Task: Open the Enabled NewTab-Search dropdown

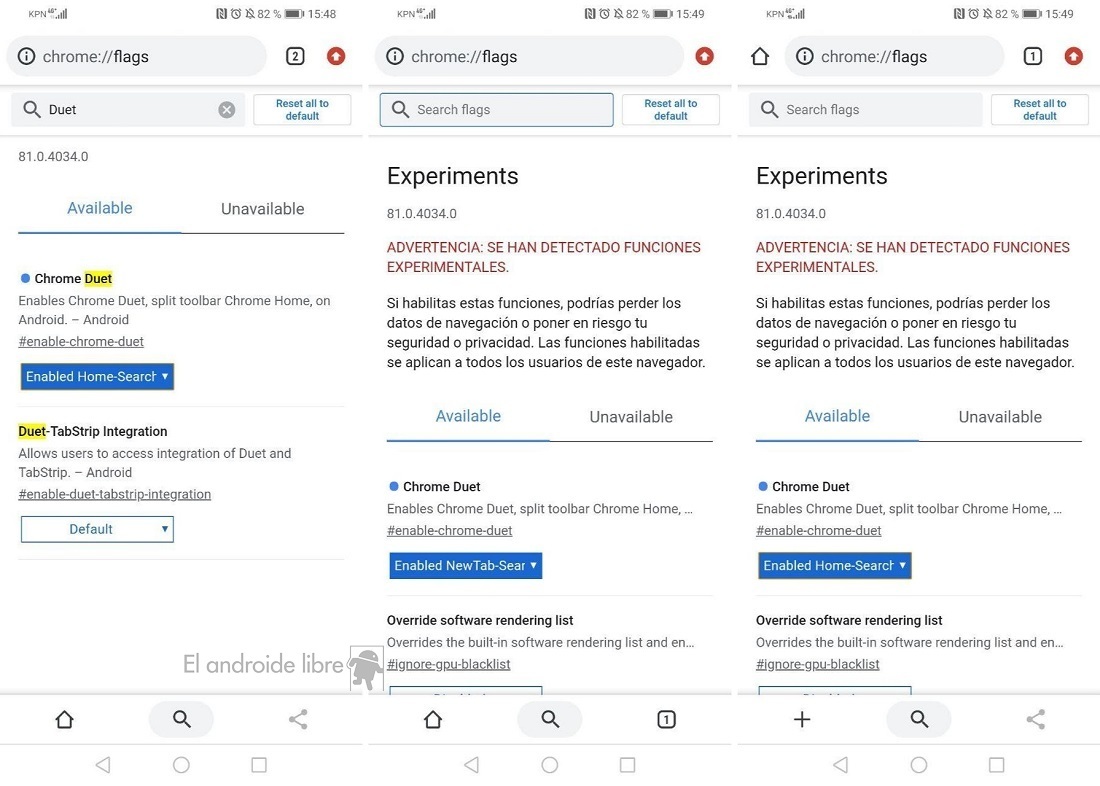Action: pos(466,566)
